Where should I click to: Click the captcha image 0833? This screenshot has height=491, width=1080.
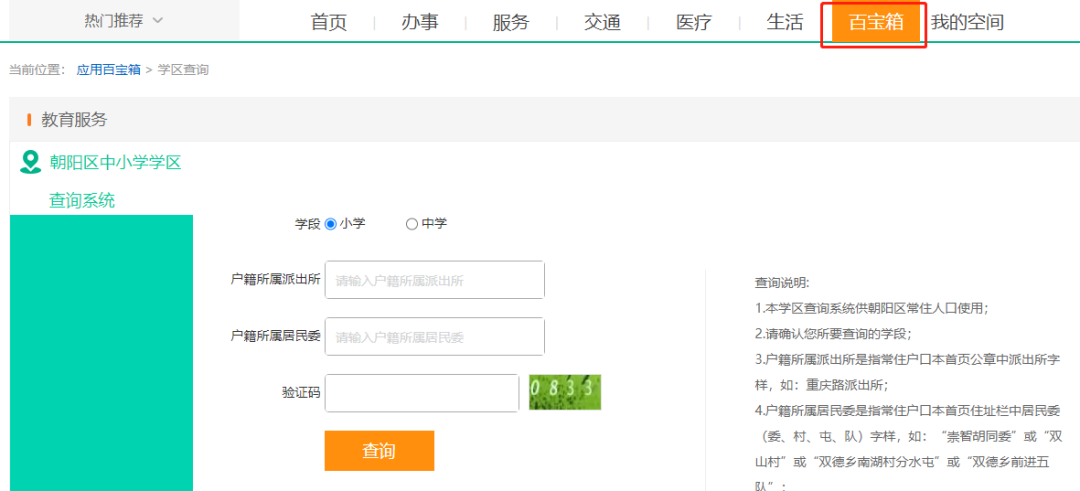(x=564, y=392)
